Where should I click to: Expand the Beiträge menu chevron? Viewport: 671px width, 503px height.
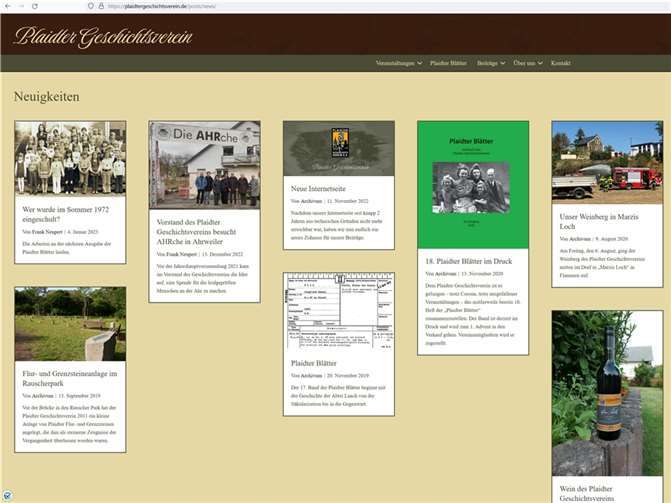(503, 63)
